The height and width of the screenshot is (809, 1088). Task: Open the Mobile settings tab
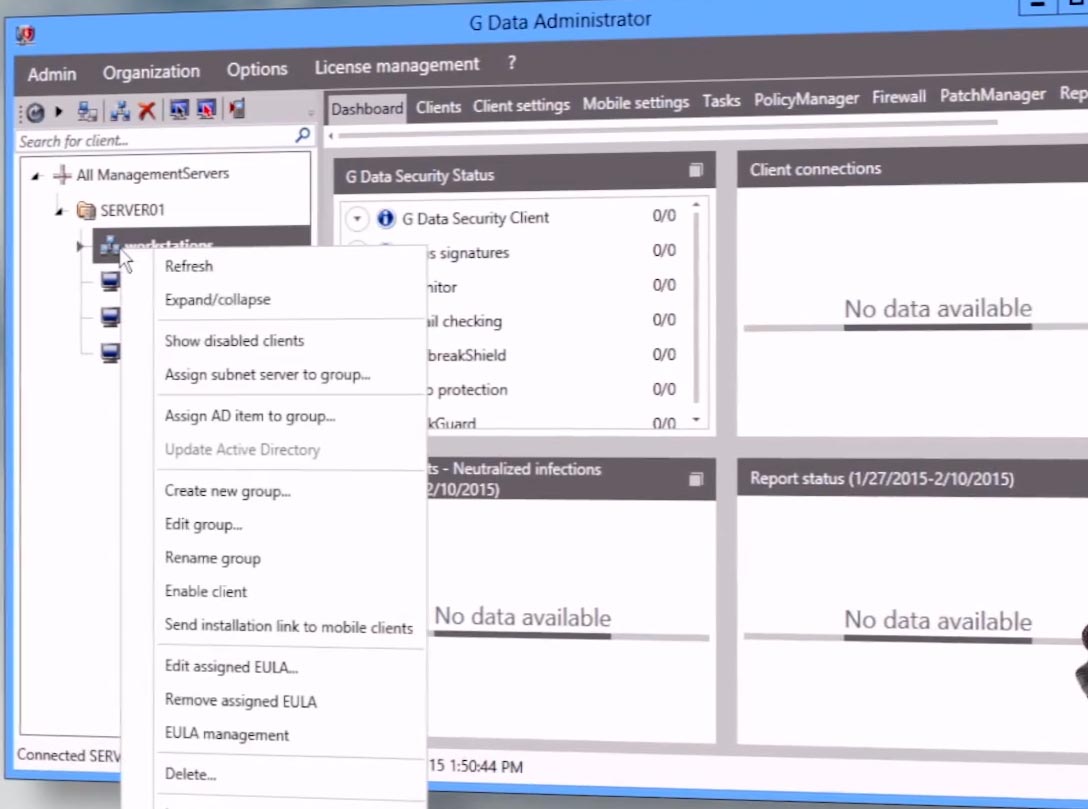click(x=636, y=103)
